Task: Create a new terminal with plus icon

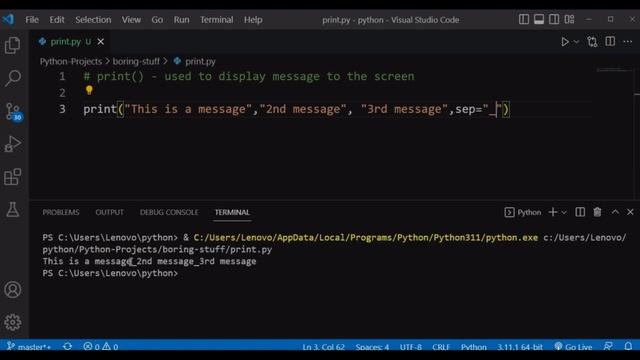Action: pyautogui.click(x=553, y=212)
